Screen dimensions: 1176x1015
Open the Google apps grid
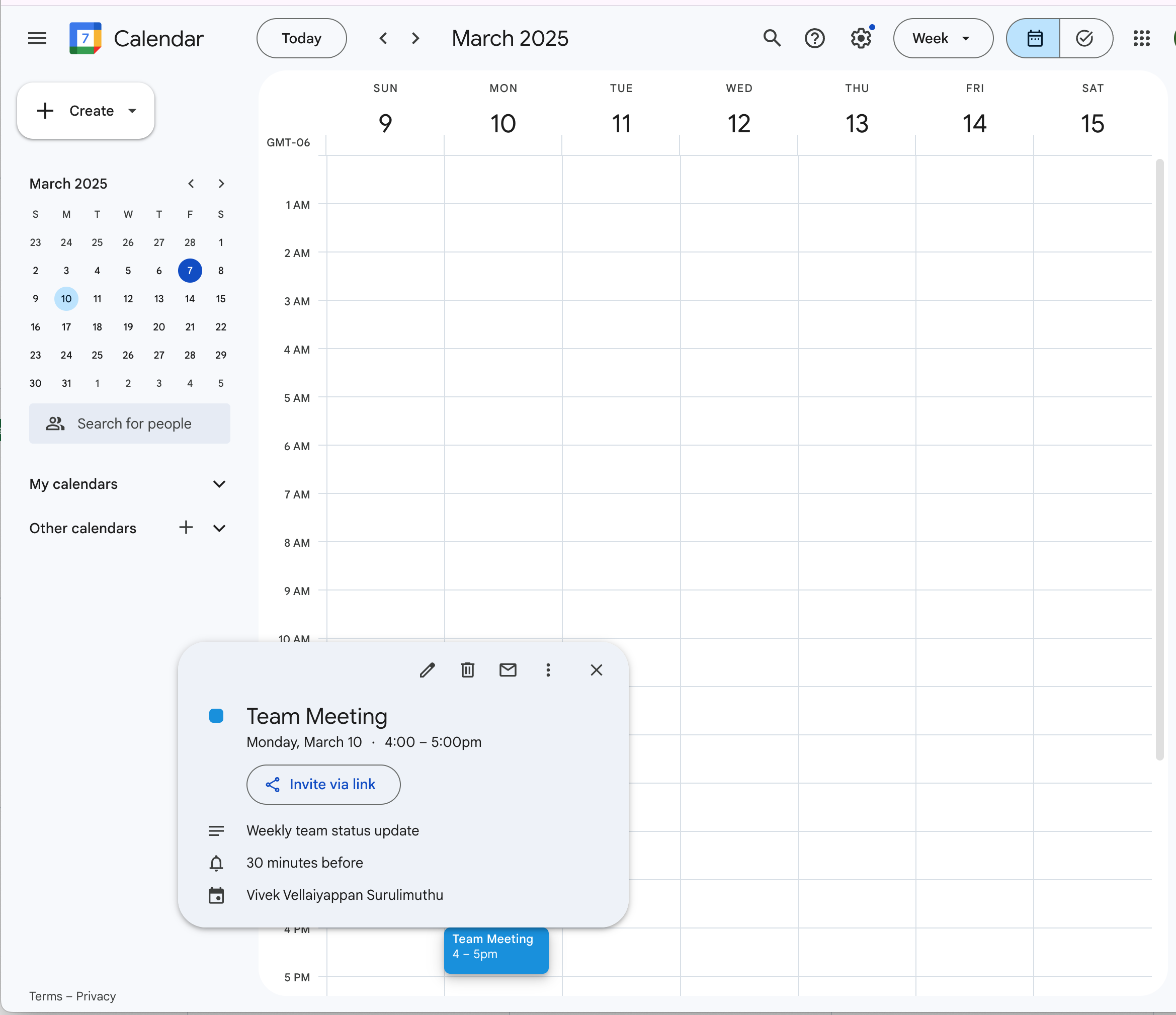pos(1141,39)
